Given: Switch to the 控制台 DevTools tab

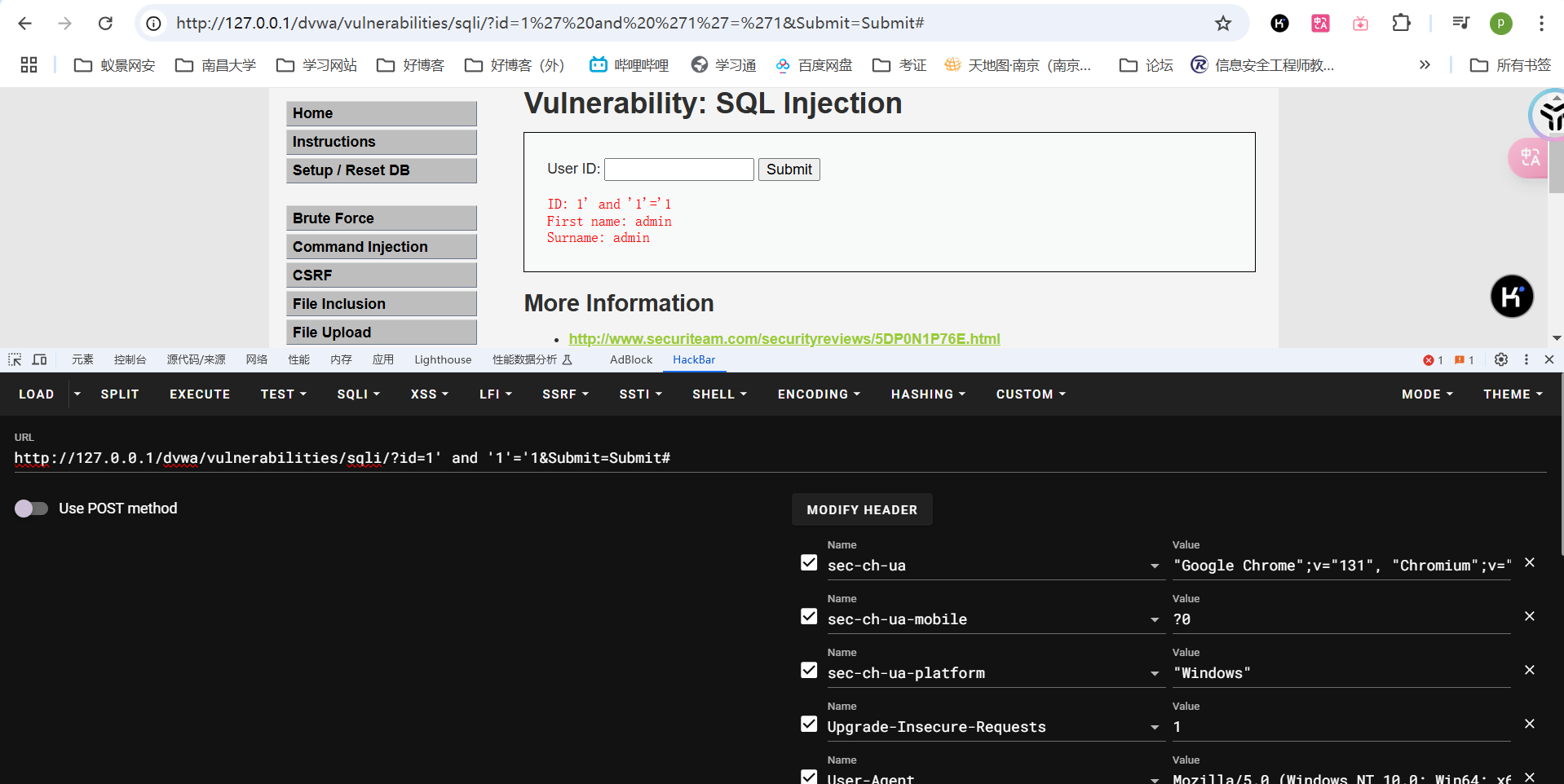Looking at the screenshot, I should (x=130, y=359).
